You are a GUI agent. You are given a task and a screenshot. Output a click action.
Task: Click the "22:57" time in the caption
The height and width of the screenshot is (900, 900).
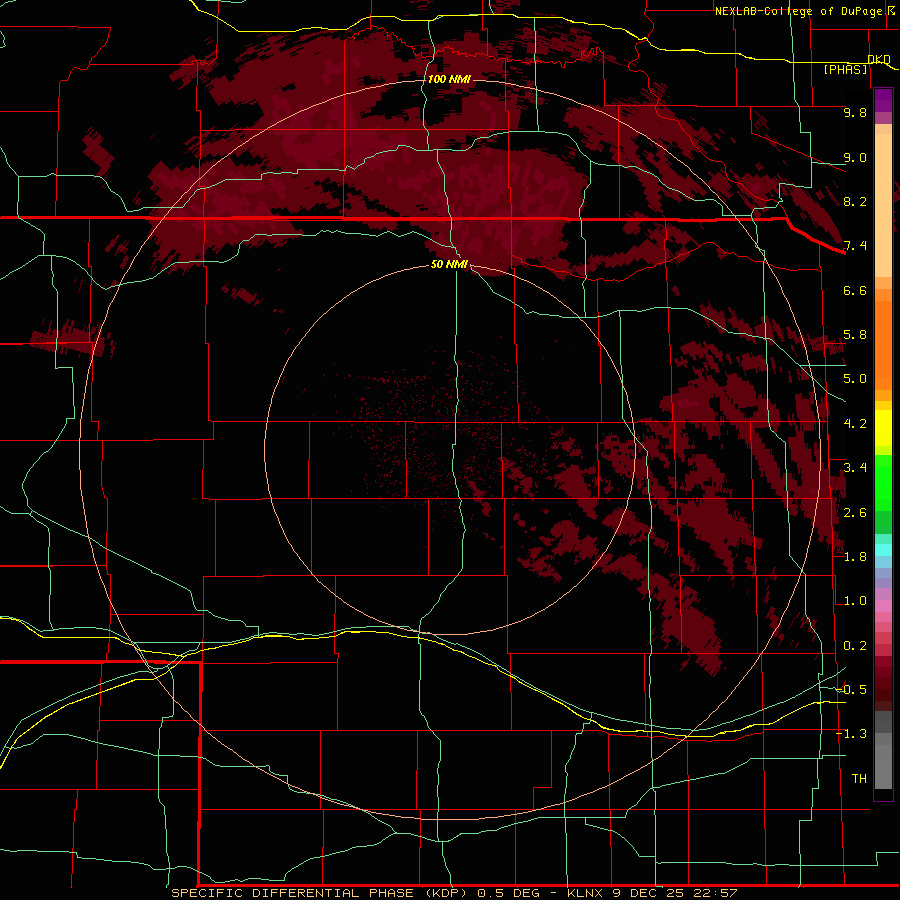pyautogui.click(x=716, y=893)
